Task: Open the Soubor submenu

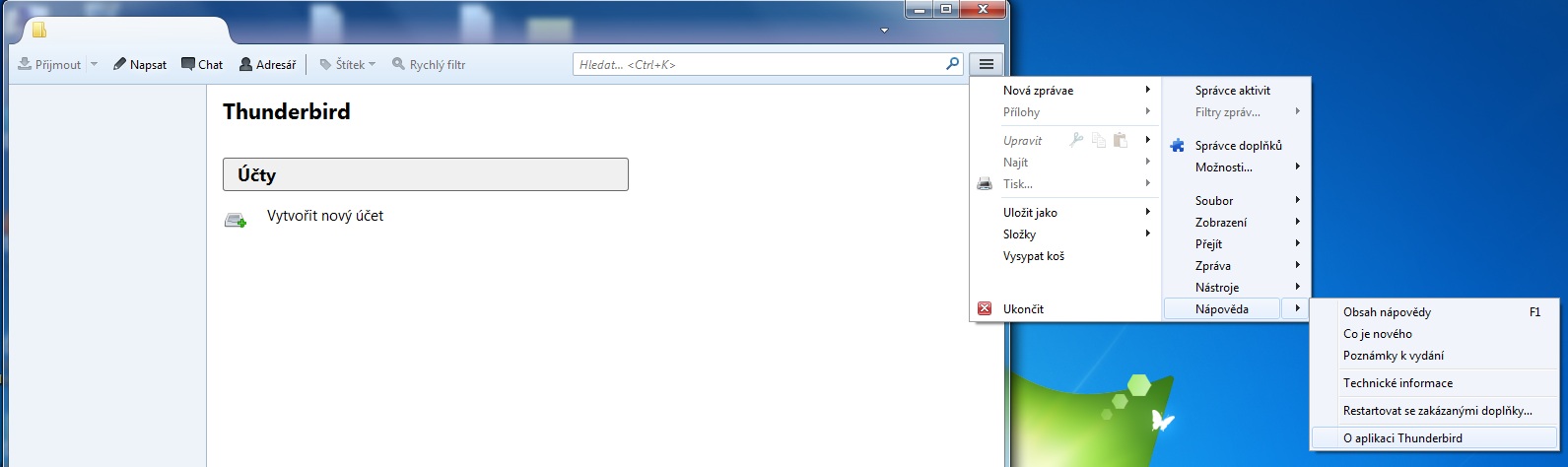Action: click(1236, 200)
